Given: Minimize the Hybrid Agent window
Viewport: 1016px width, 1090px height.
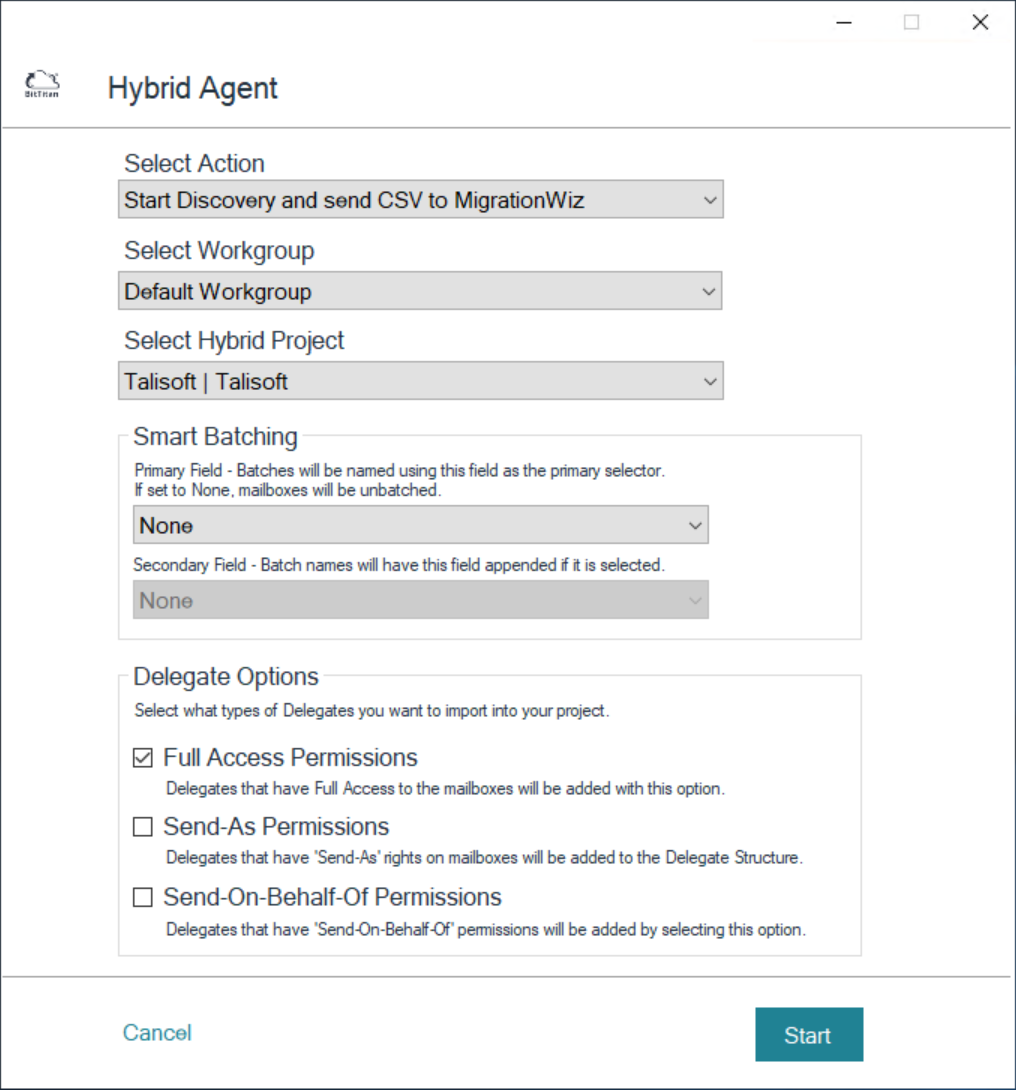Looking at the screenshot, I should coord(844,22).
